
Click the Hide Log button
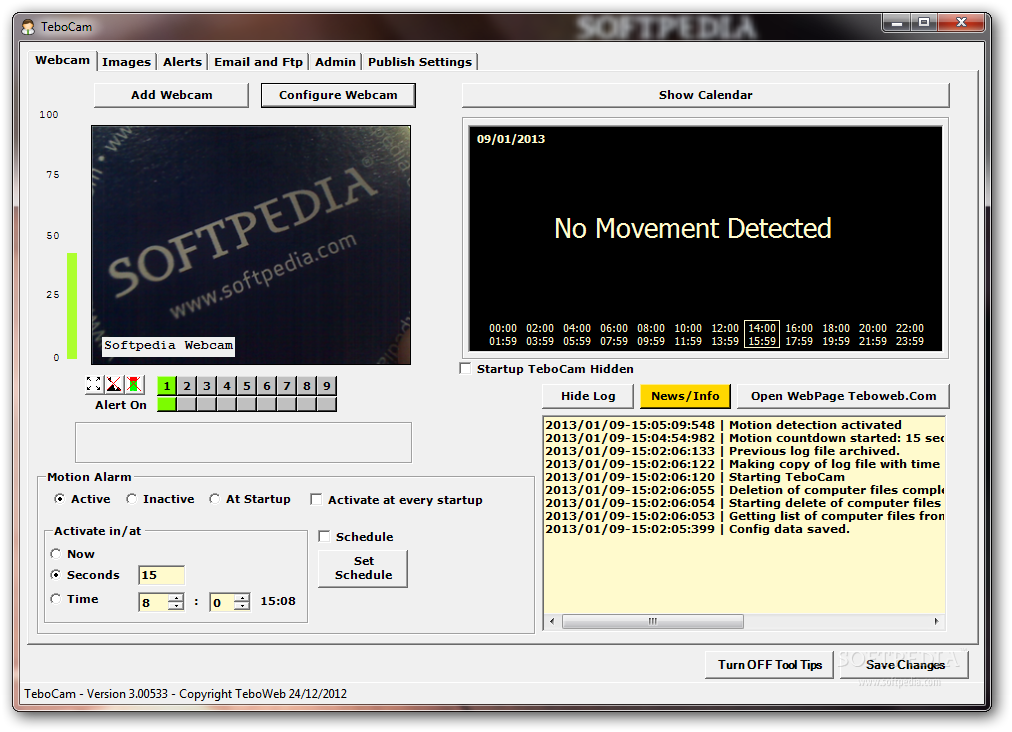[588, 396]
